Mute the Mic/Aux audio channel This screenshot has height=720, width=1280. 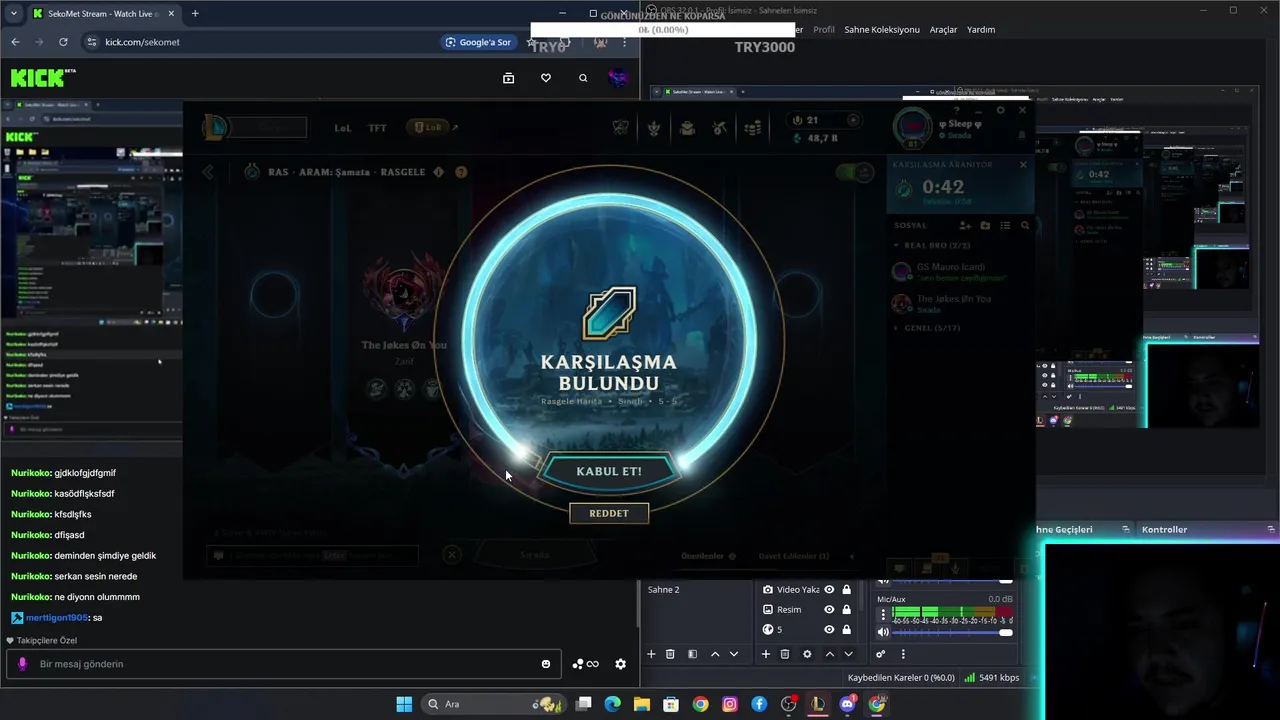pos(883,632)
